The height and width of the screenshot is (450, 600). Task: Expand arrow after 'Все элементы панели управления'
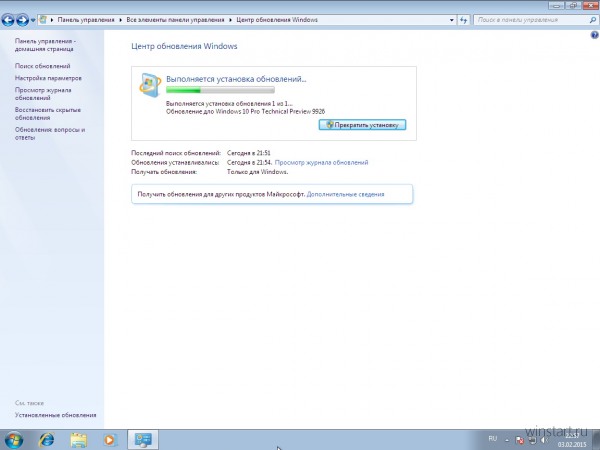pyautogui.click(x=230, y=20)
